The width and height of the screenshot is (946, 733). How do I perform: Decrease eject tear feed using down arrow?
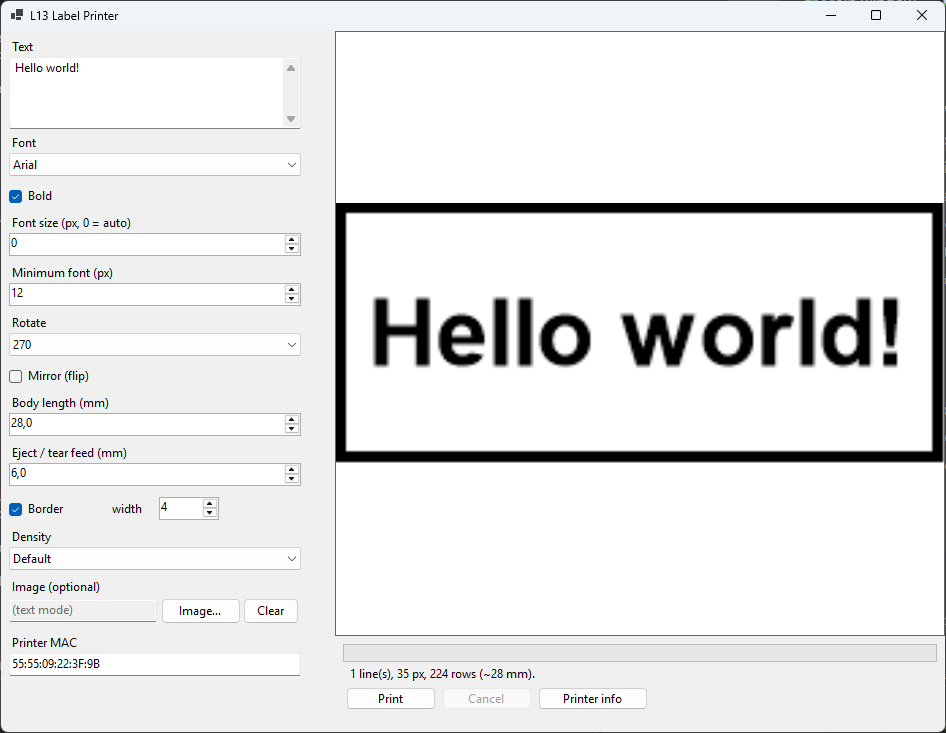[x=292, y=478]
